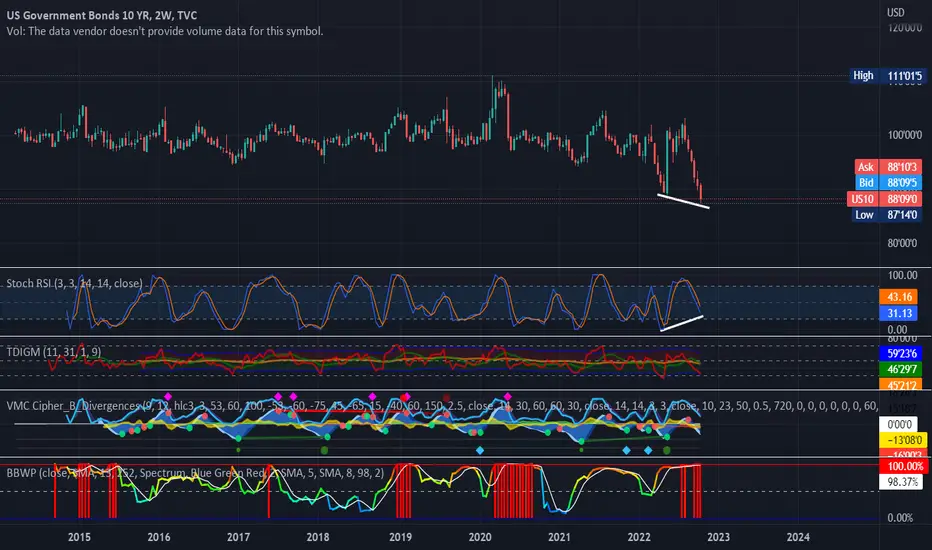Click the 2023 label on the time axis
The height and width of the screenshot is (550, 932).
click(x=718, y=537)
